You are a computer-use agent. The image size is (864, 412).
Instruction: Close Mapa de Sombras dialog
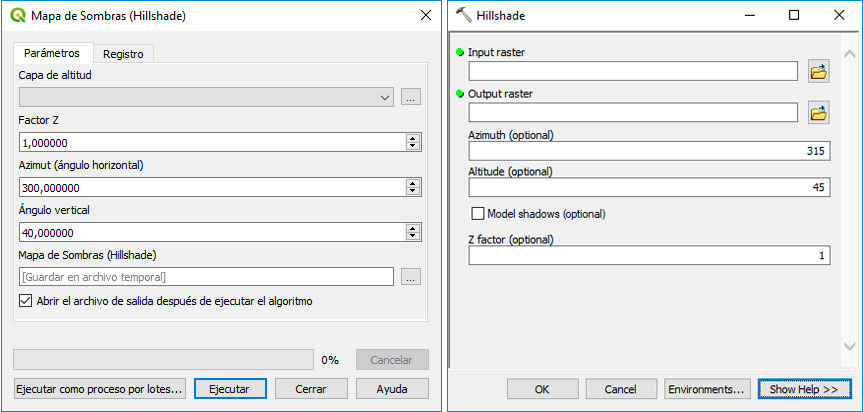point(426,15)
